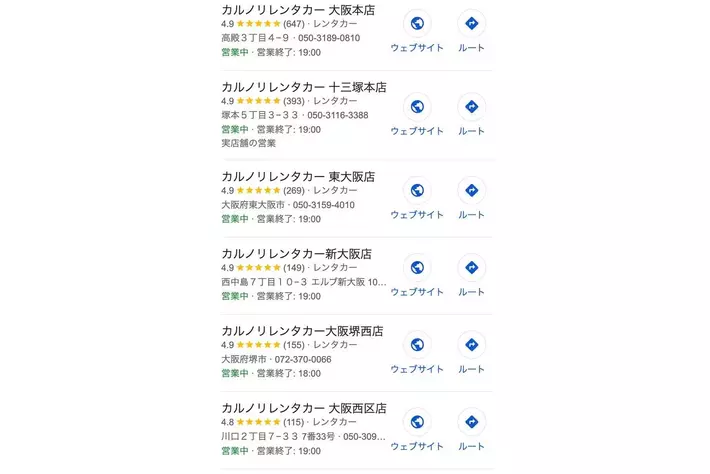Open カルノリレンタカー 大阪本店 listing title
710x474 pixels.
[x=297, y=9]
